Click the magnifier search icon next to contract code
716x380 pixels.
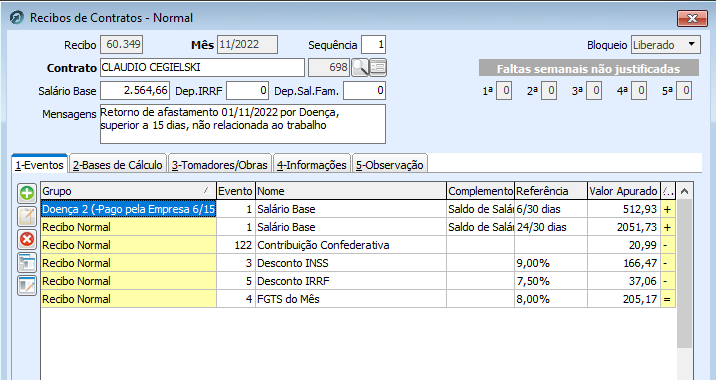360,68
